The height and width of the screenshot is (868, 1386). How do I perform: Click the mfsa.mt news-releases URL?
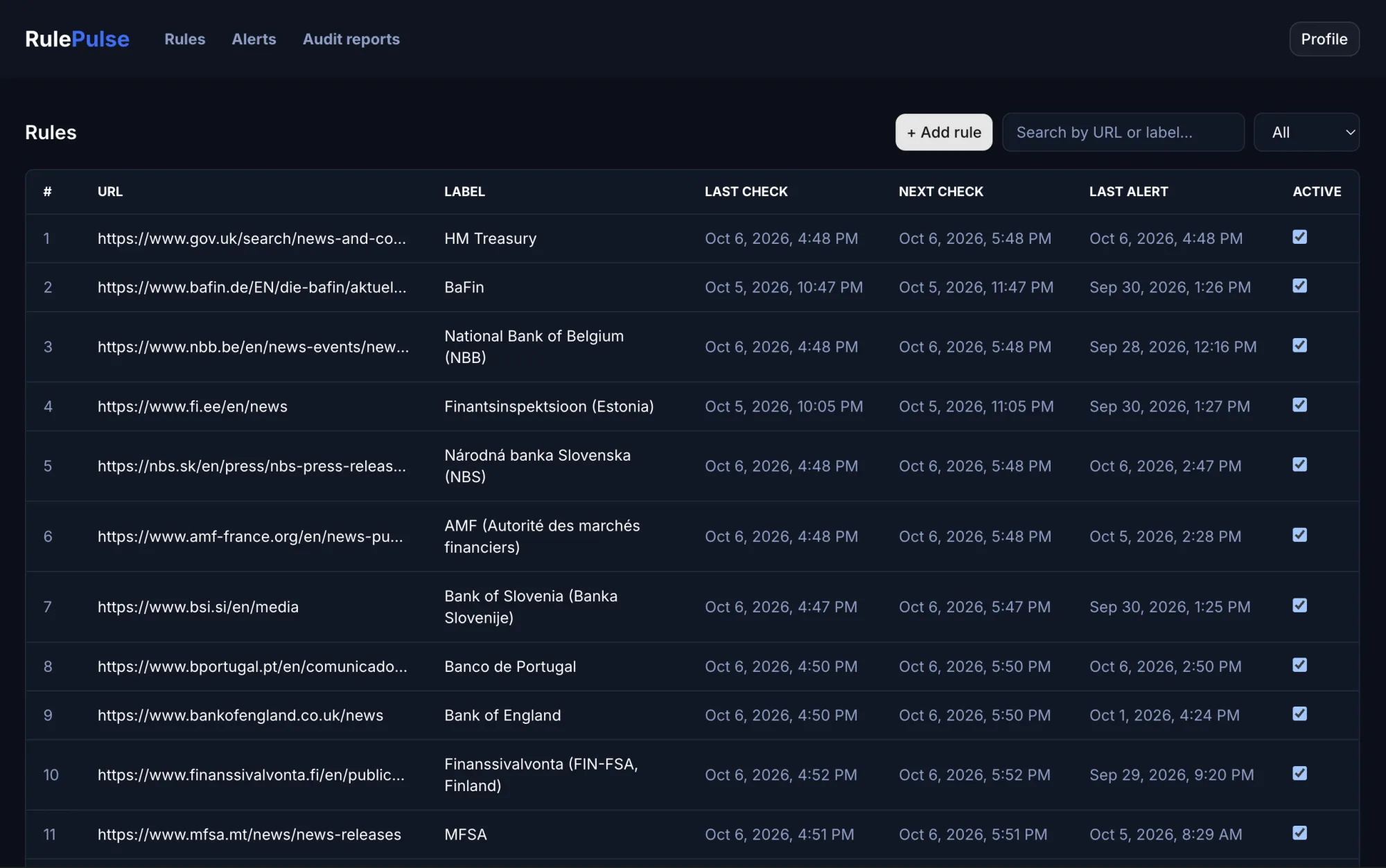249,834
